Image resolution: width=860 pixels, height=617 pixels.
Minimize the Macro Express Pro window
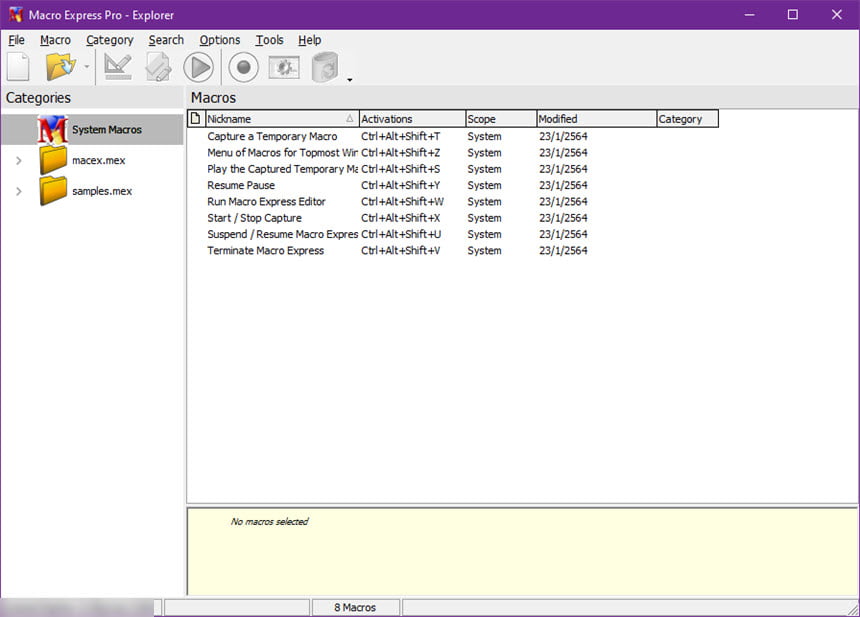[x=749, y=15]
